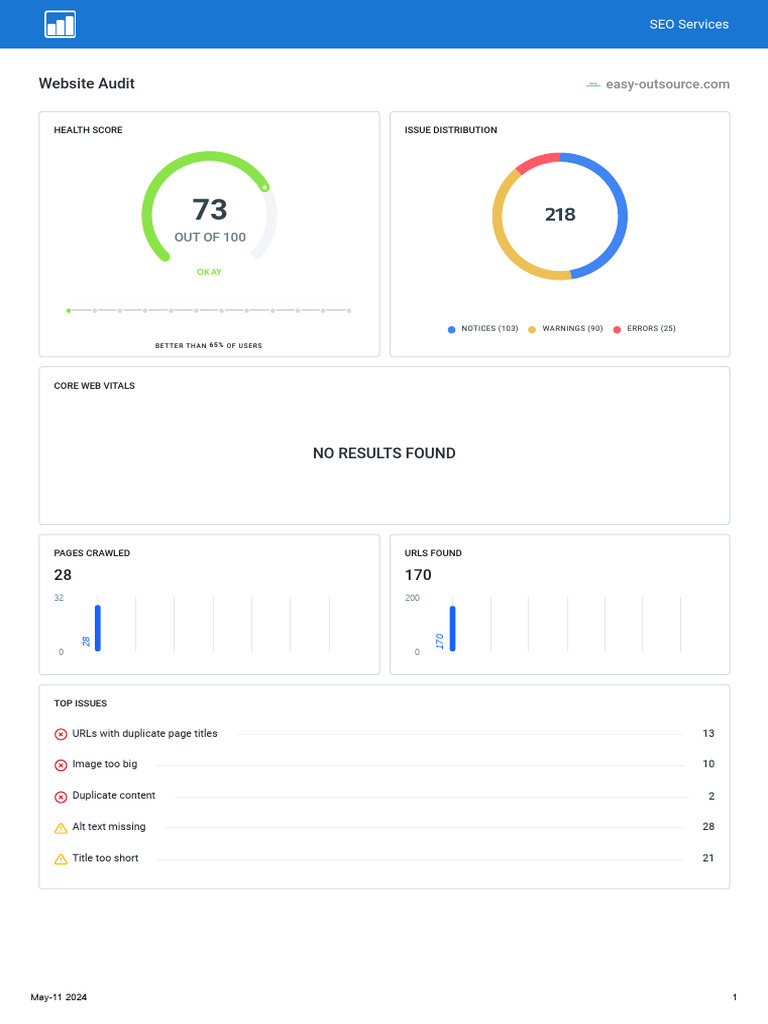The image size is (768, 1024).
Task: Click the count 21 for Title too short
Action: click(709, 858)
